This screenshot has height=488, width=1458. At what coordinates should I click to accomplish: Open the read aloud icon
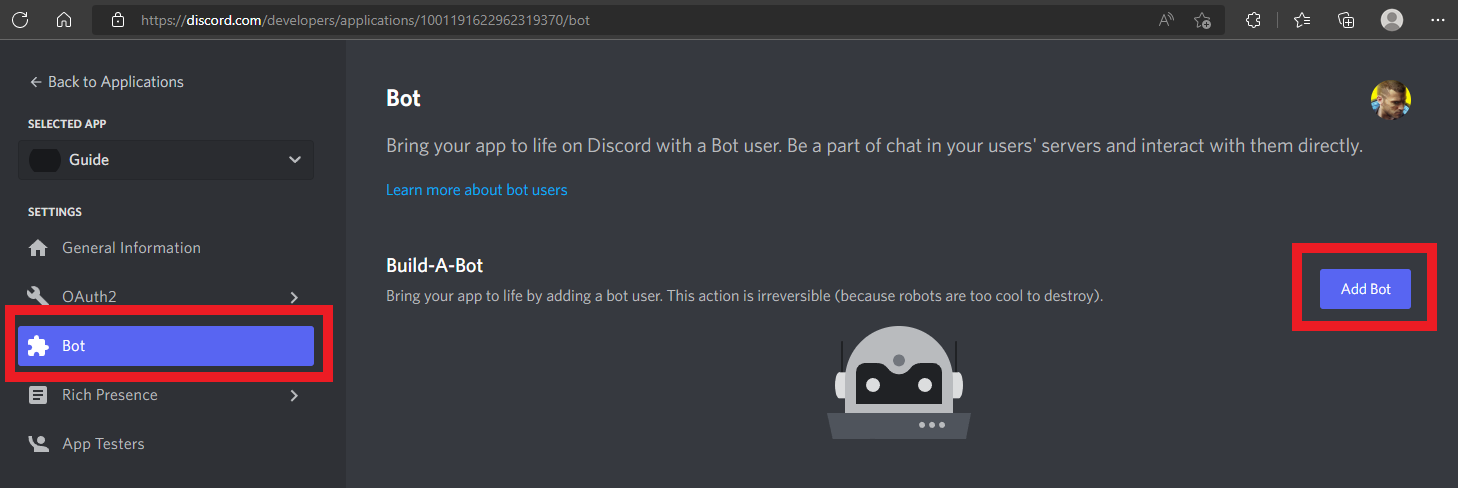click(1166, 20)
